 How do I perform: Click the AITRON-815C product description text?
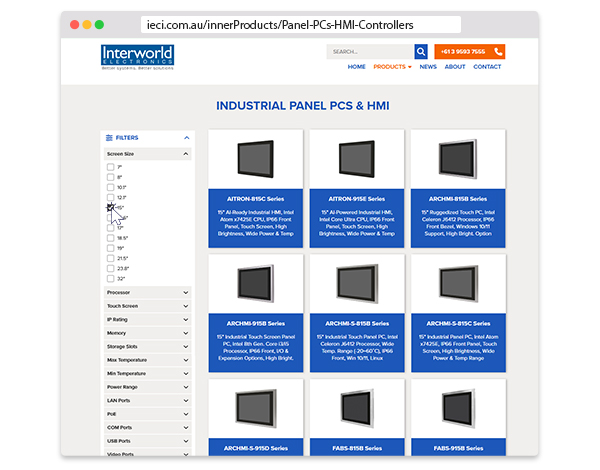[x=256, y=223]
